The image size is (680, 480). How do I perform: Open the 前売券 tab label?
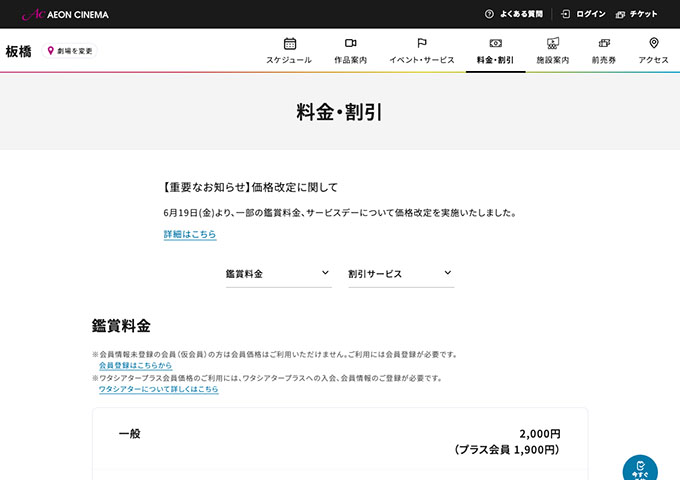pos(604,60)
